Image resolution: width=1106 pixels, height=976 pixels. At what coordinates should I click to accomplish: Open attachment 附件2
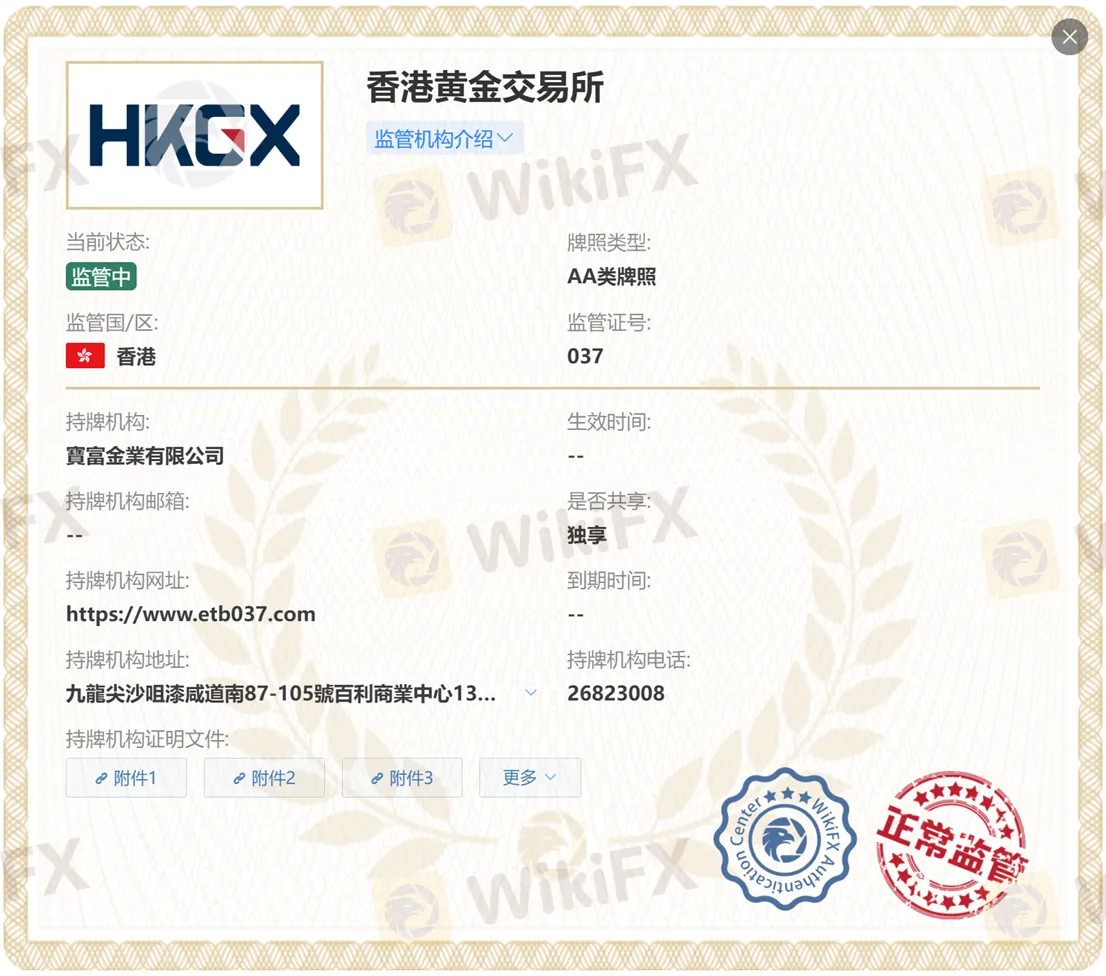click(x=265, y=778)
